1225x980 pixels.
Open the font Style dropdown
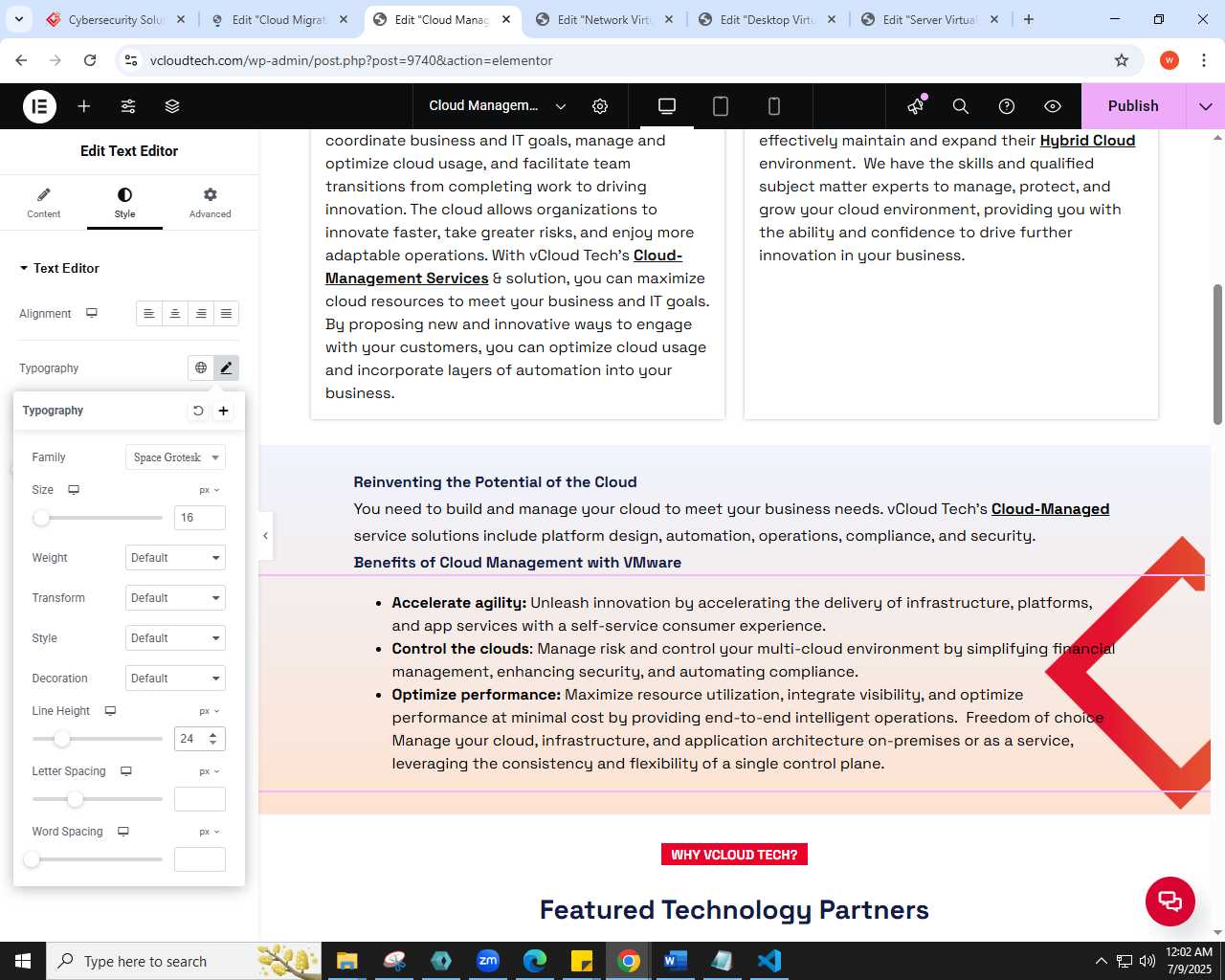click(176, 638)
